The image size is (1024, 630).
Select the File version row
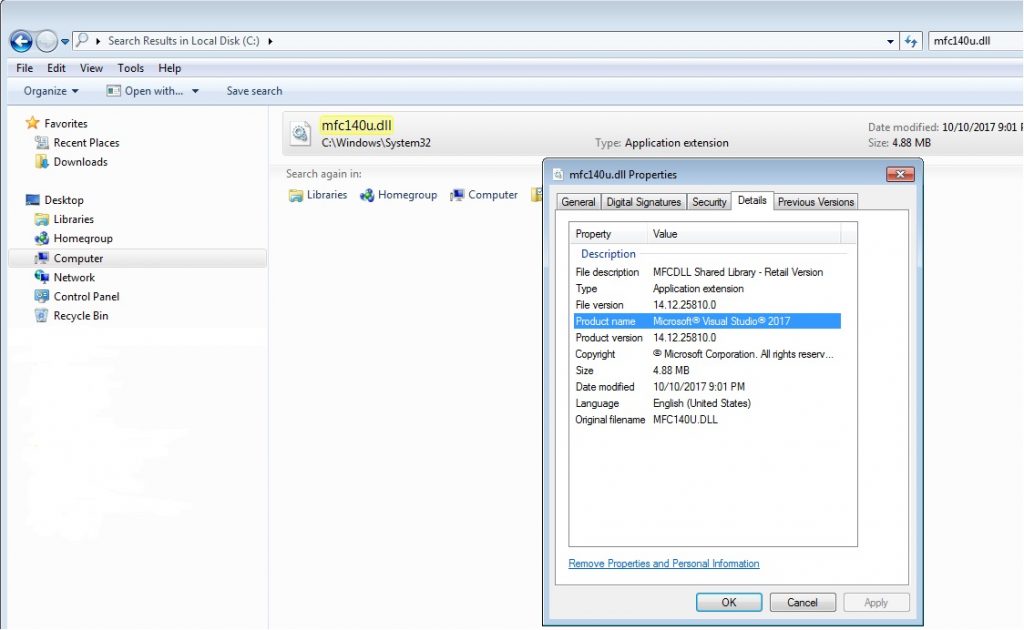point(707,305)
